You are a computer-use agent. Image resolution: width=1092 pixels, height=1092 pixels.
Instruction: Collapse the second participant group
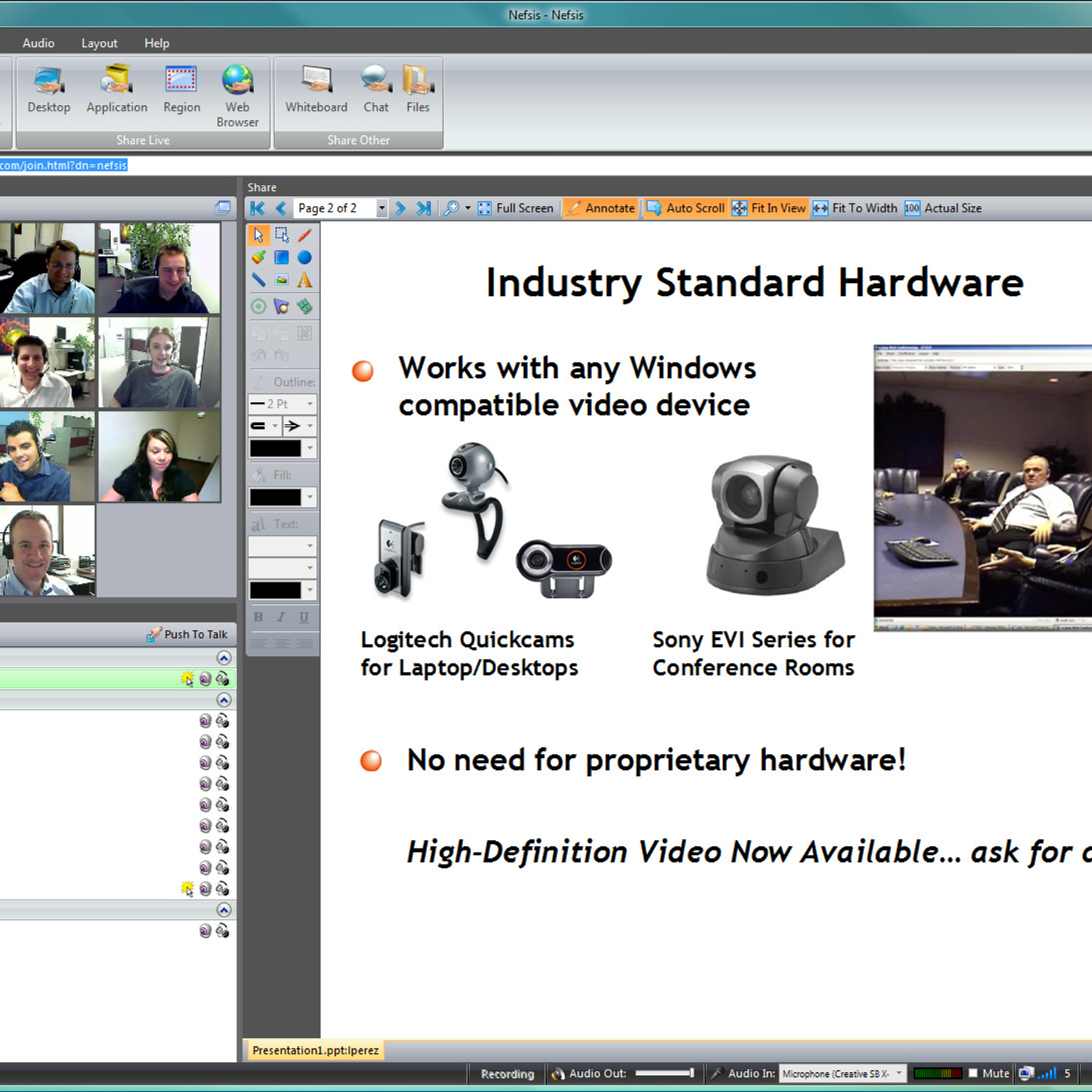point(223,700)
